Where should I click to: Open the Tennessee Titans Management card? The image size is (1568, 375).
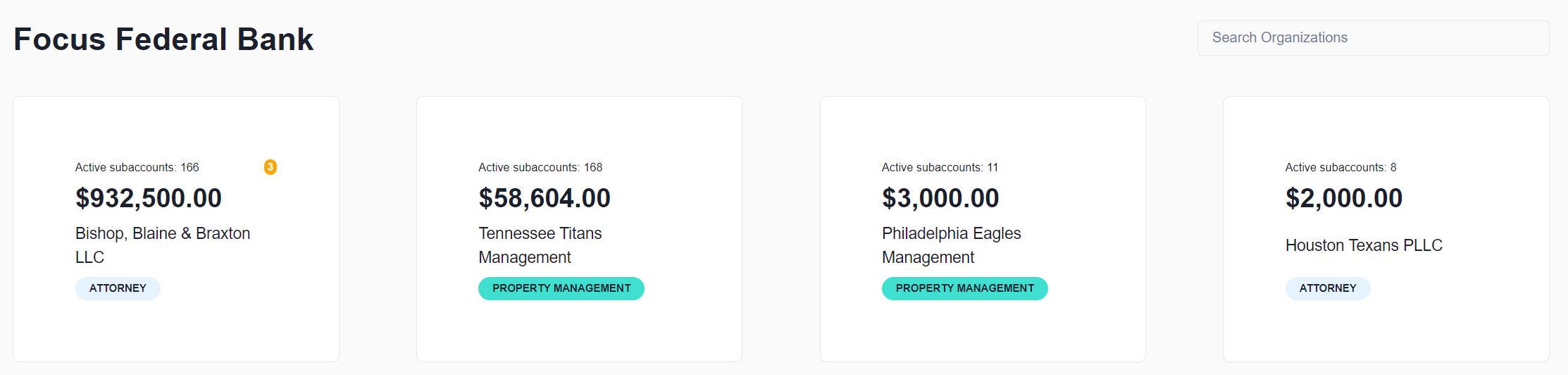pyautogui.click(x=579, y=229)
